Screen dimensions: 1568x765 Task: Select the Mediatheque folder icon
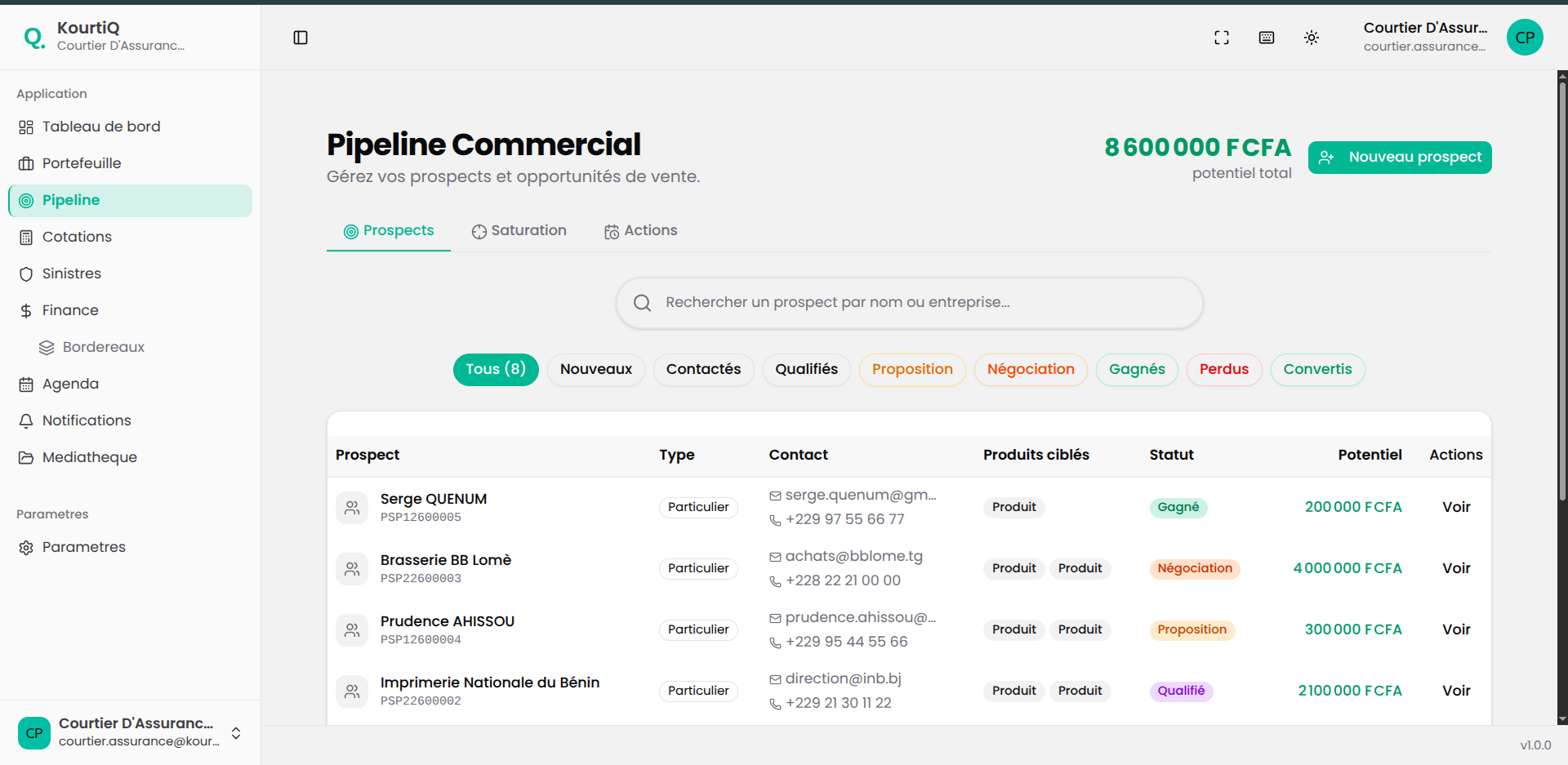click(25, 457)
